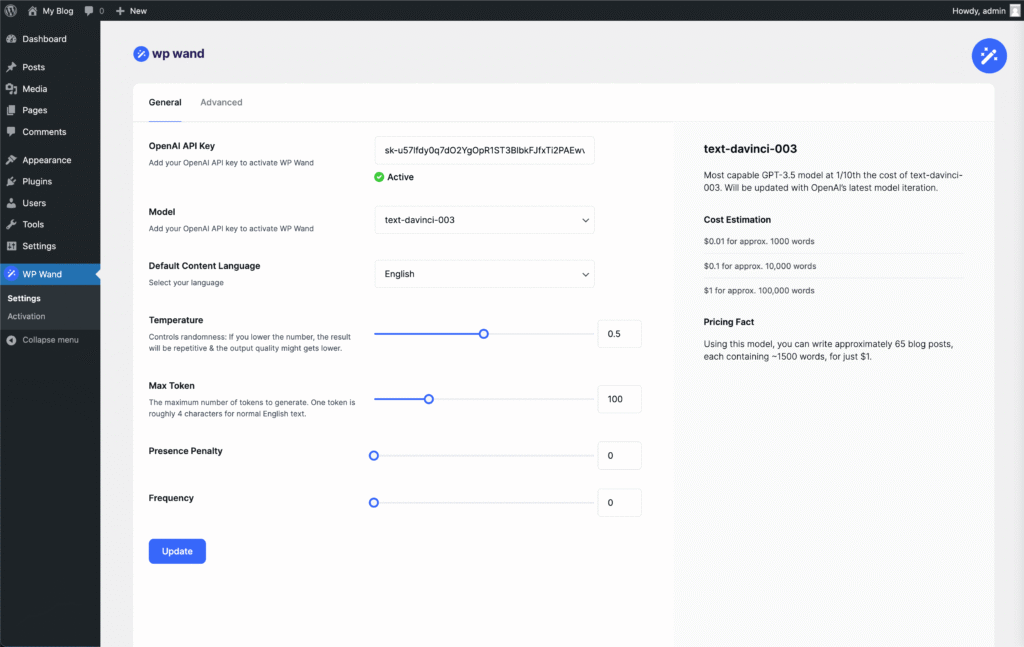Viewport: 1024px width, 647px height.
Task: Click the round blue magic wand button
Action: click(x=989, y=55)
